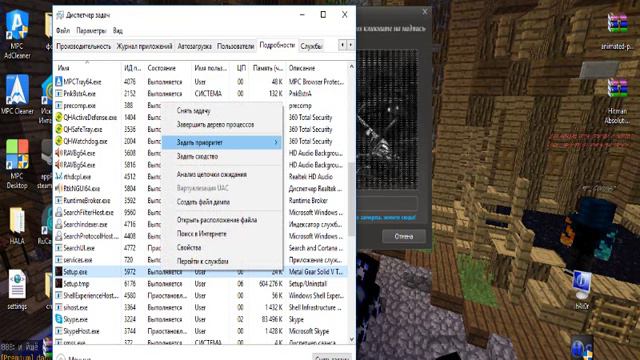This screenshot has height=360, width=640.
Task: Expand the Задать приоритет submenu
Action: [x=222, y=142]
